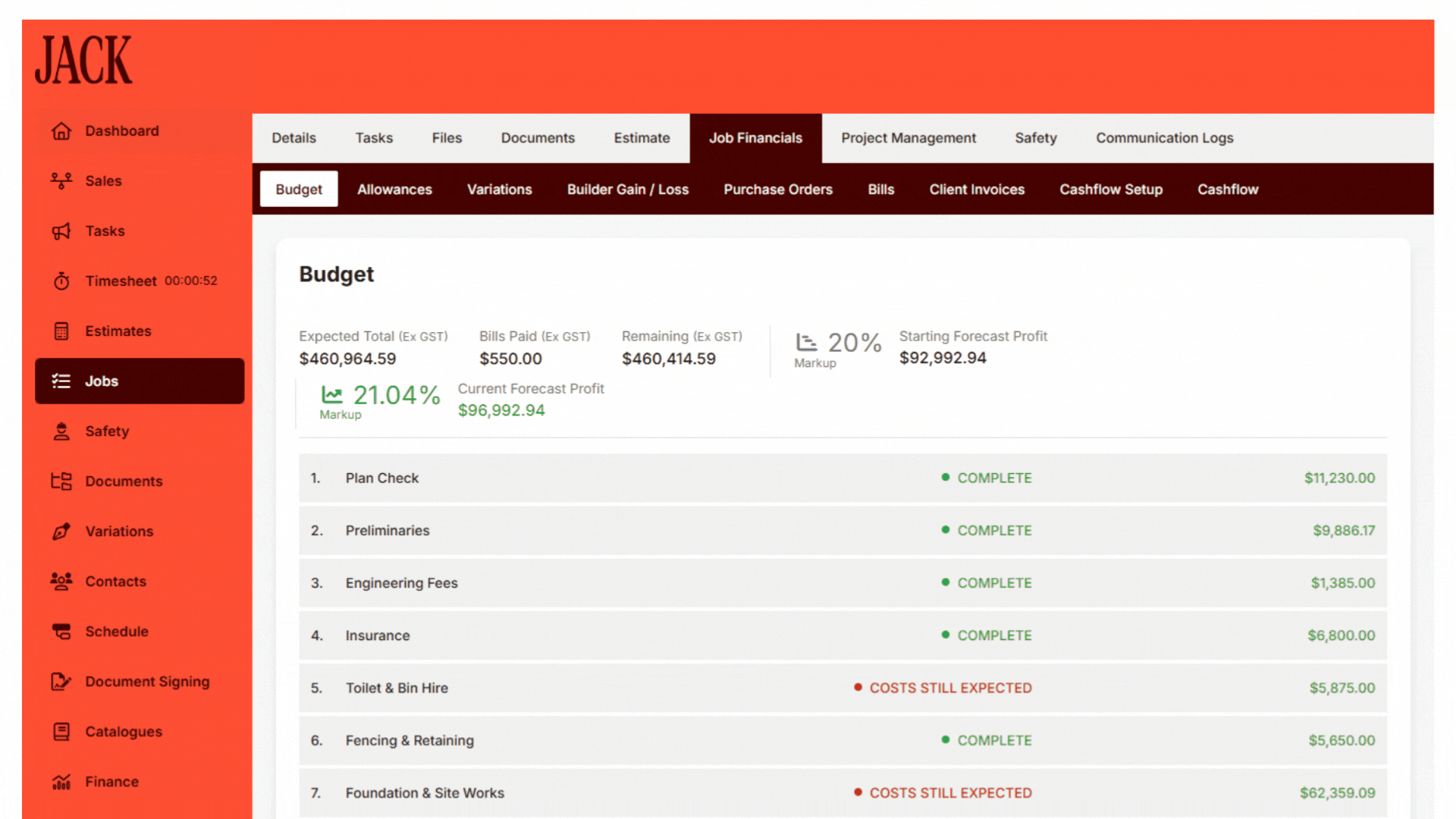This screenshot has height=819, width=1456.
Task: Click the Dashboard home icon
Action: 61,131
